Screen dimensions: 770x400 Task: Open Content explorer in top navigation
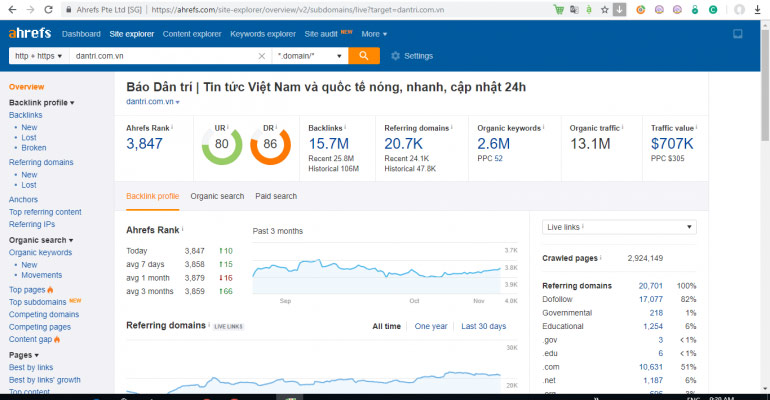192,34
